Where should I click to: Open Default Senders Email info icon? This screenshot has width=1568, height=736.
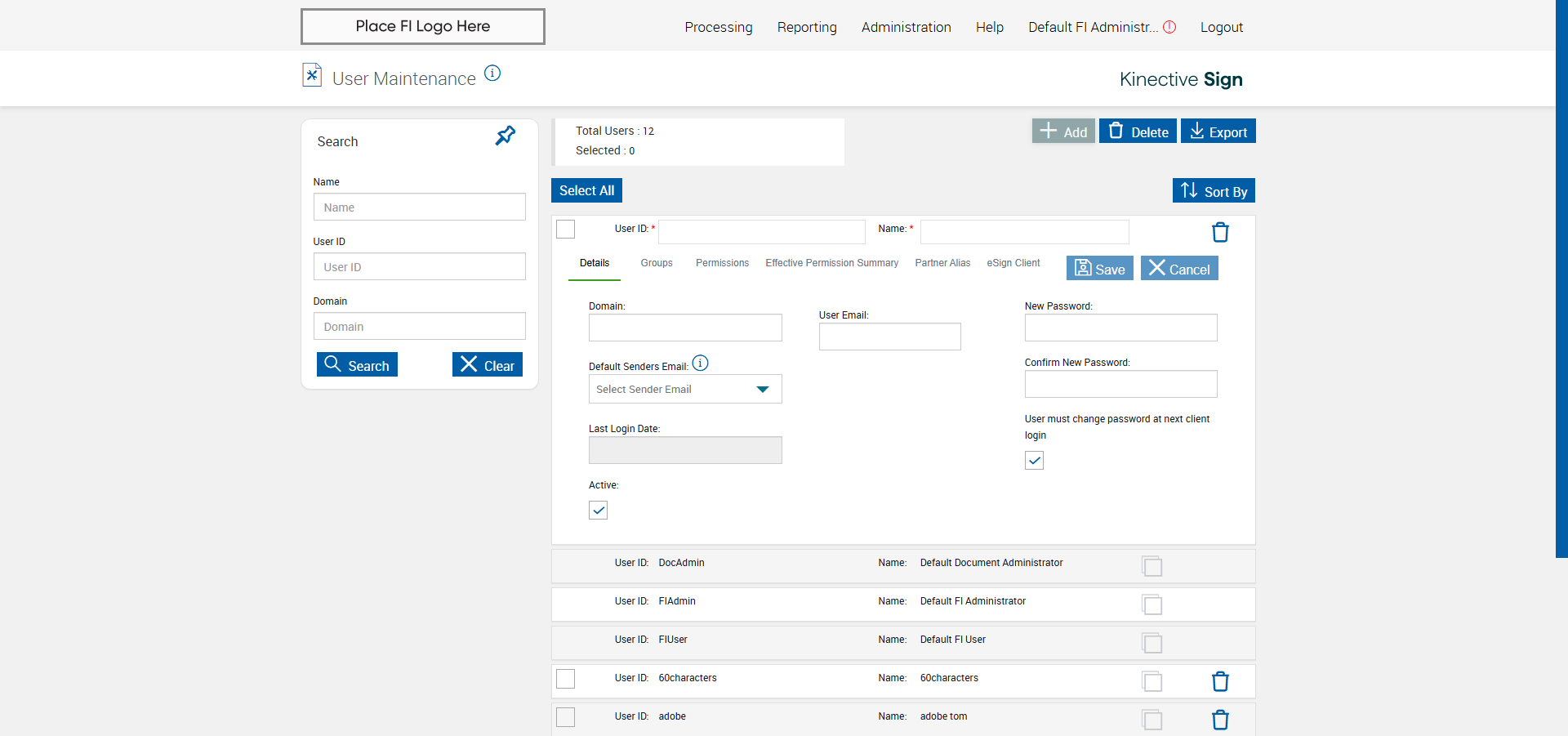tap(701, 363)
